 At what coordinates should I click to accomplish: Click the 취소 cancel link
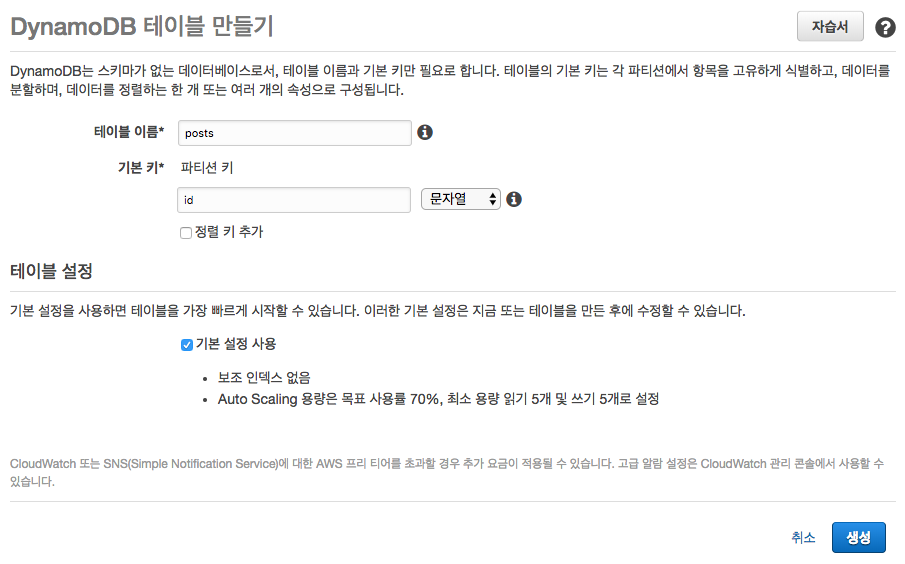pos(803,537)
